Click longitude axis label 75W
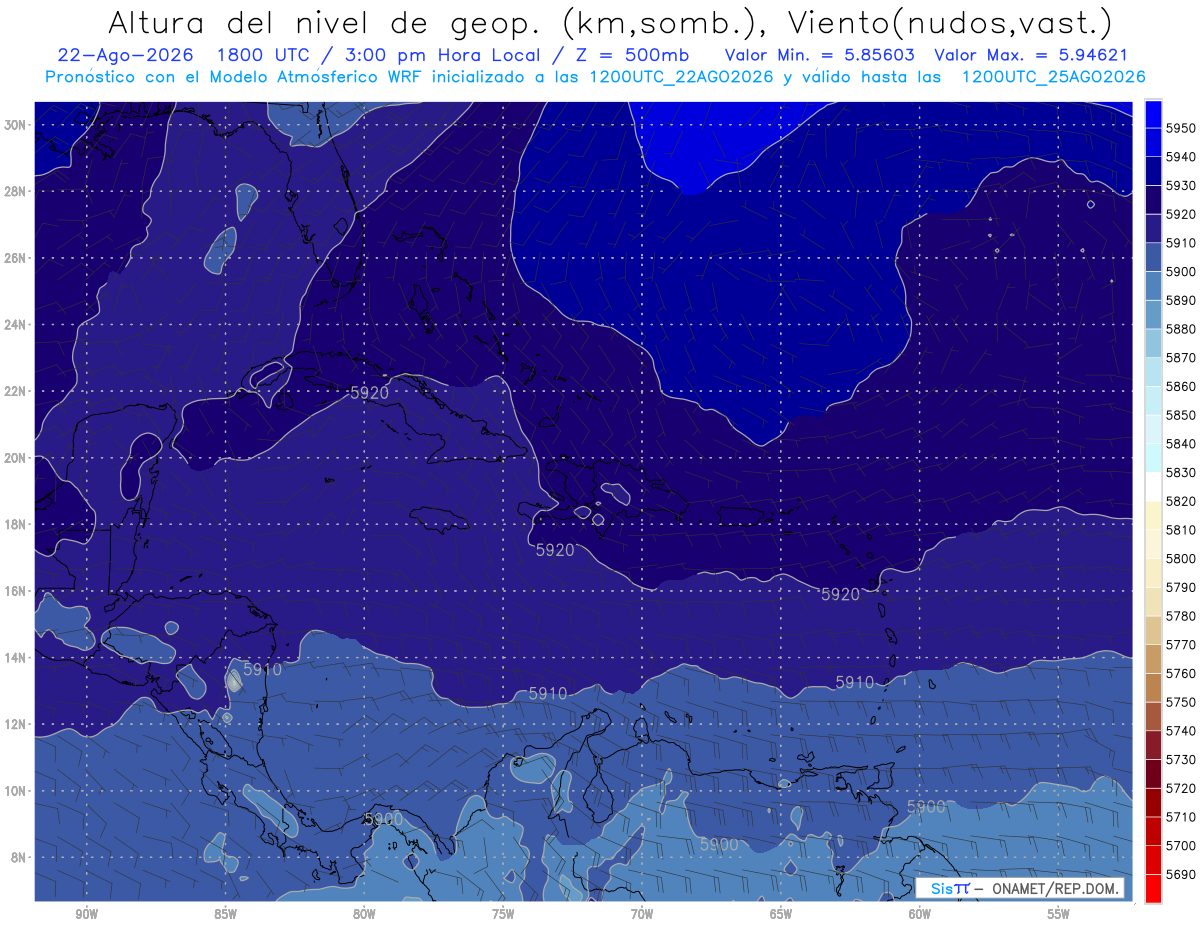 [503, 915]
